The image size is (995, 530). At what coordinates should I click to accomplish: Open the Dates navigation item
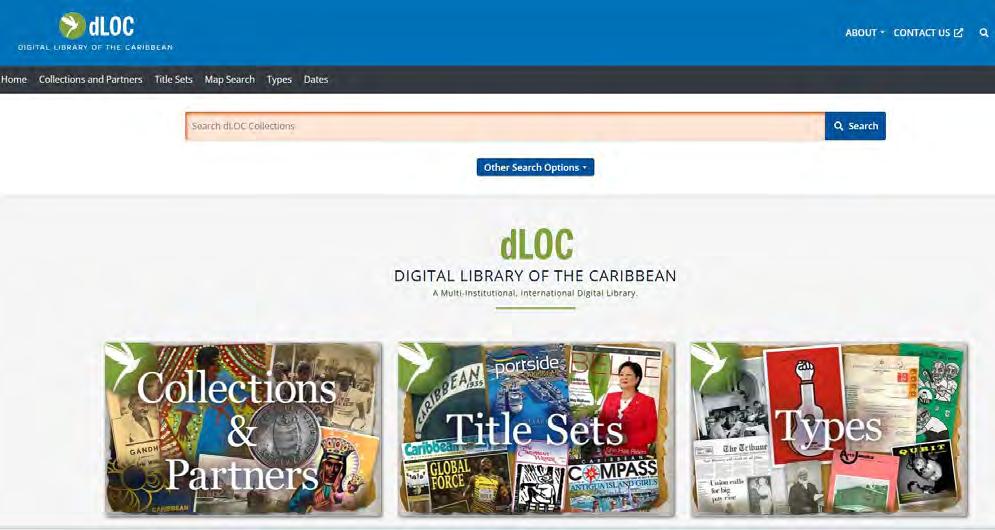[x=316, y=79]
